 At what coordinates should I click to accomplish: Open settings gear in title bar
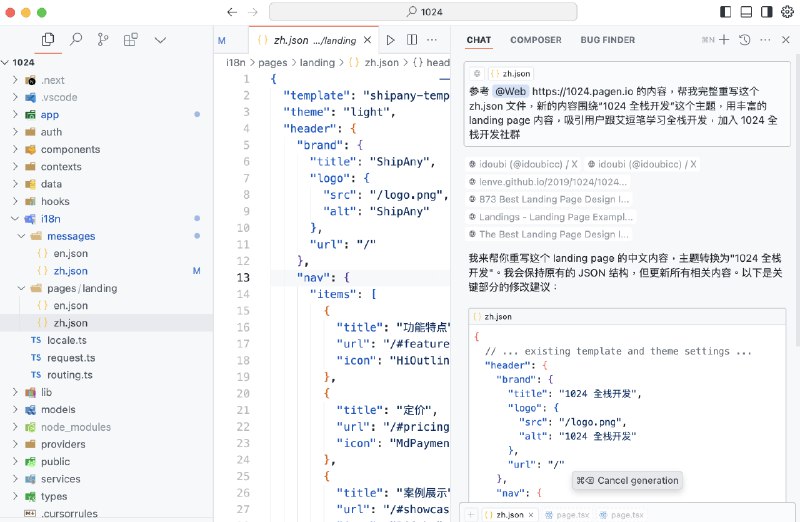[787, 12]
